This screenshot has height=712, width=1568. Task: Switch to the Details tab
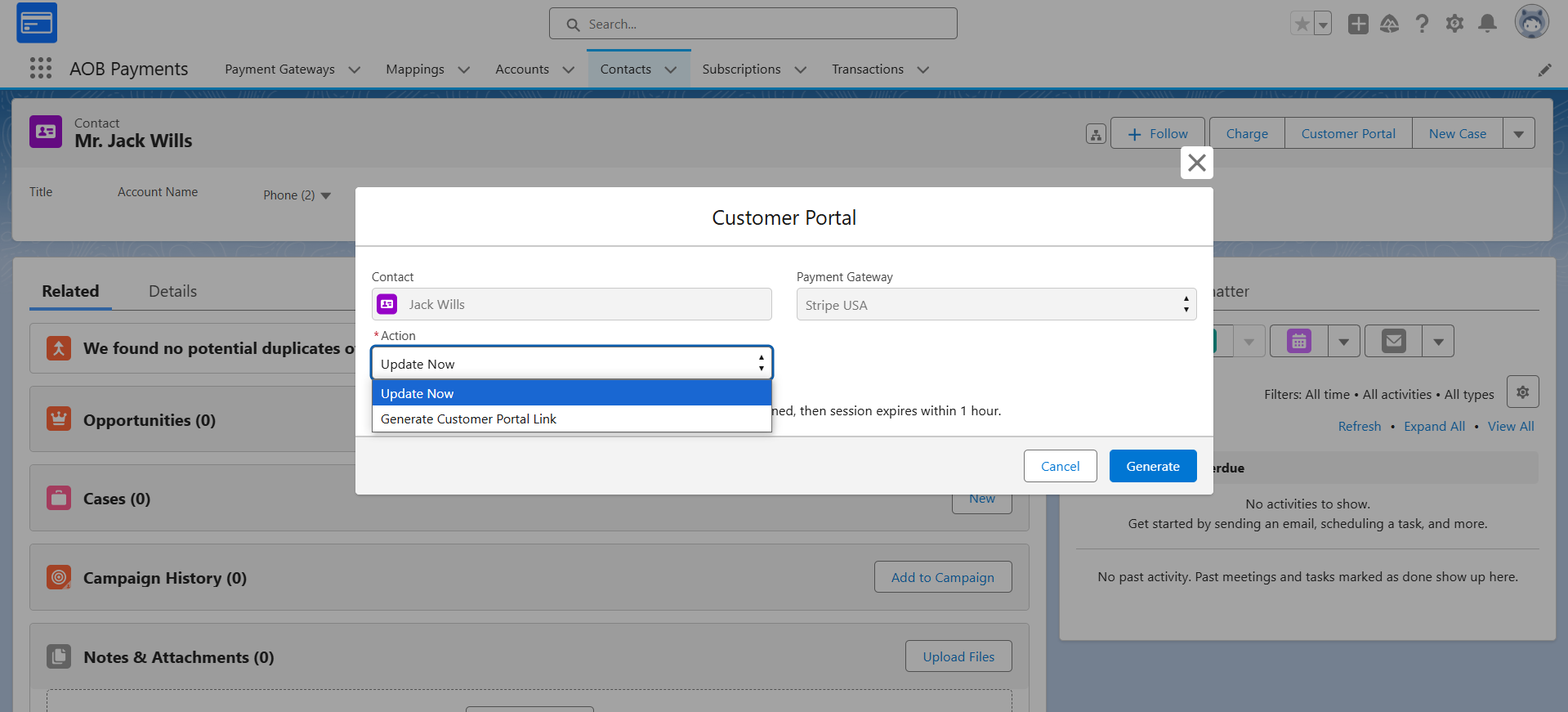pyautogui.click(x=172, y=291)
